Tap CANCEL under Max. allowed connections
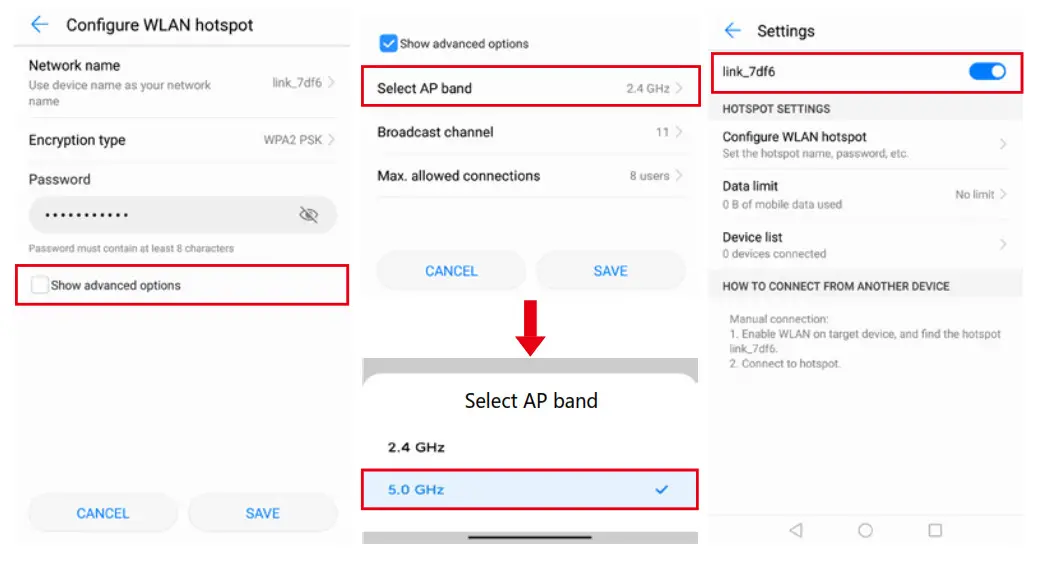Viewport: 1045px width, 572px height. pyautogui.click(x=451, y=270)
